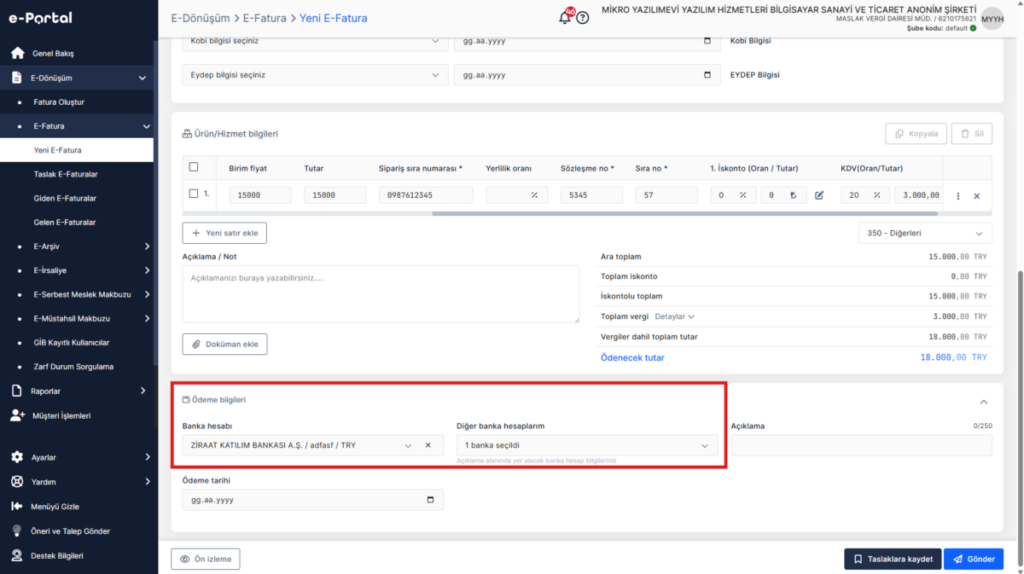The width and height of the screenshot is (1024, 574).
Task: Open Taslak E-Faturalar menu item
Action: (x=65, y=174)
